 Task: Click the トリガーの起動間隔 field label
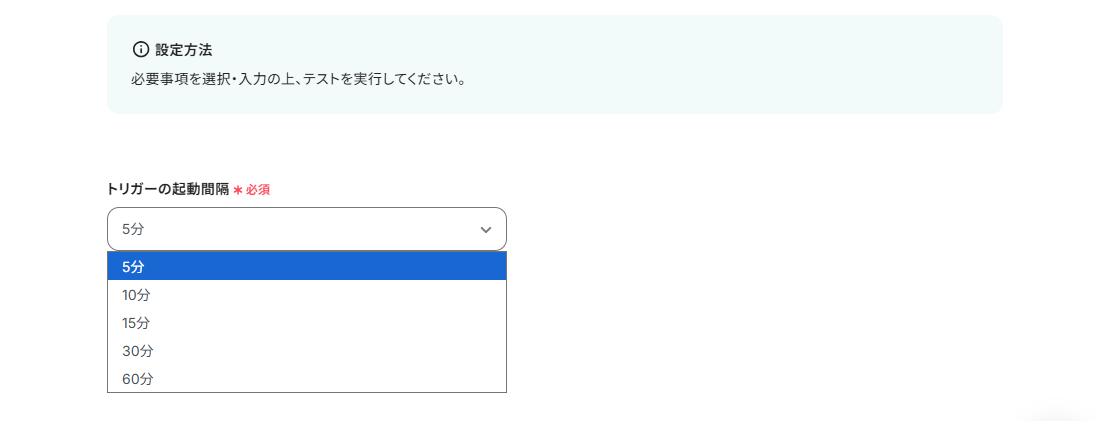168,188
